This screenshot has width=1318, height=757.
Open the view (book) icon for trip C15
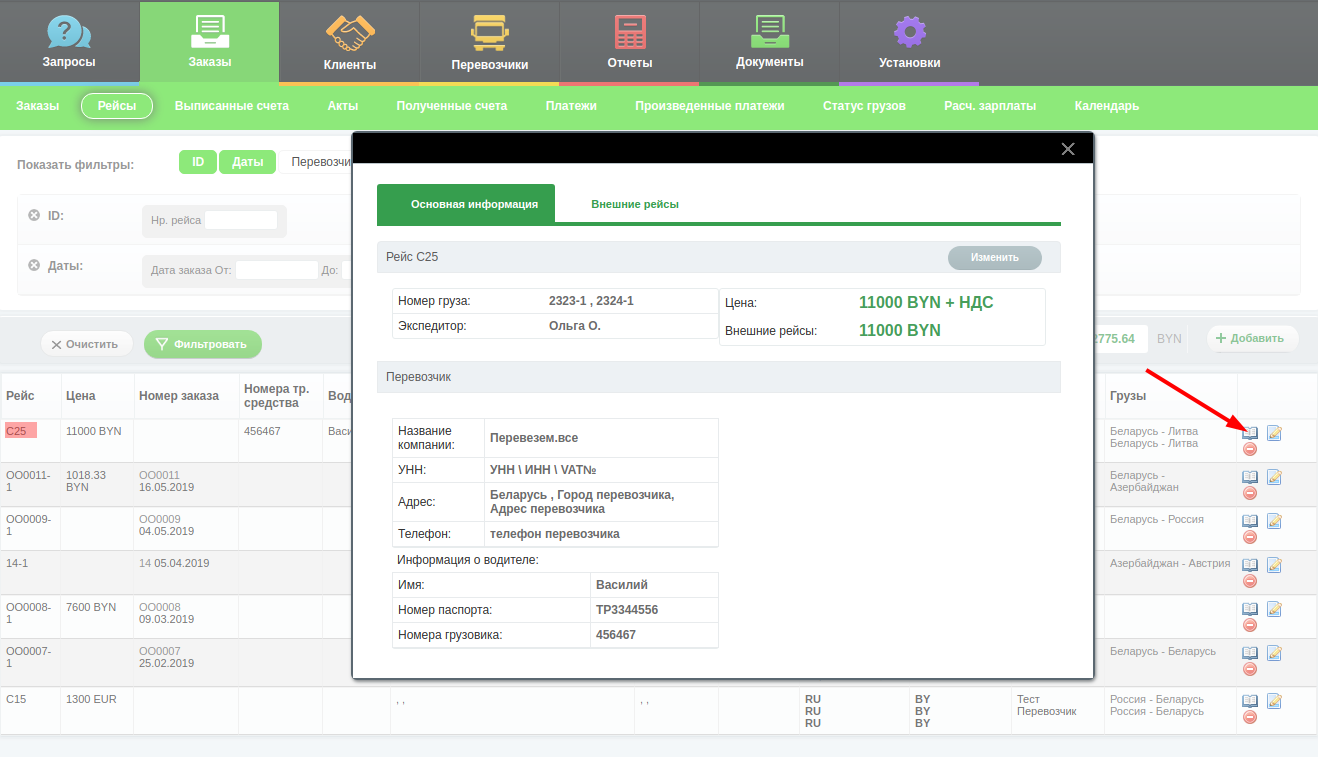click(1250, 701)
